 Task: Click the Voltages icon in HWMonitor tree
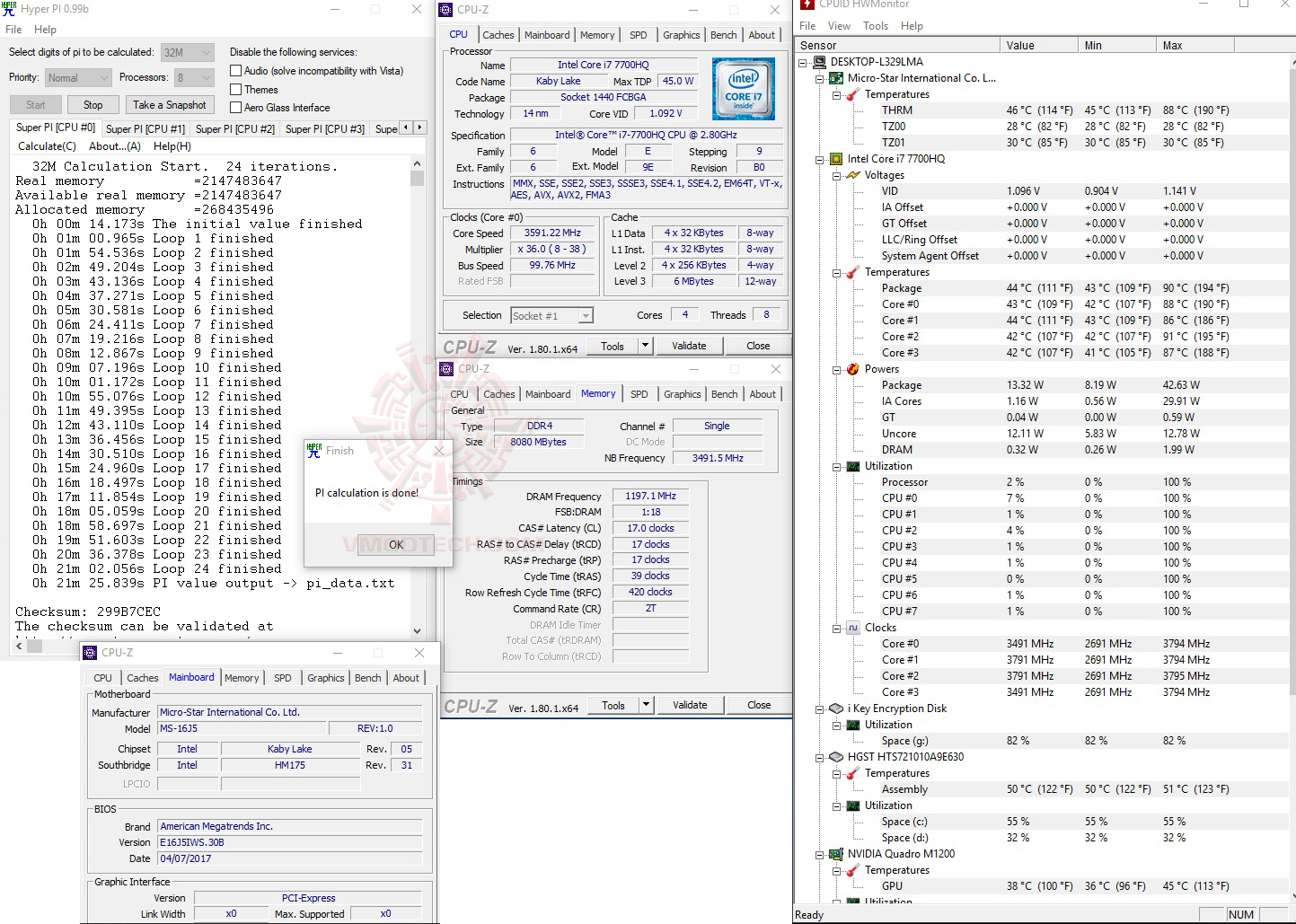tap(851, 175)
